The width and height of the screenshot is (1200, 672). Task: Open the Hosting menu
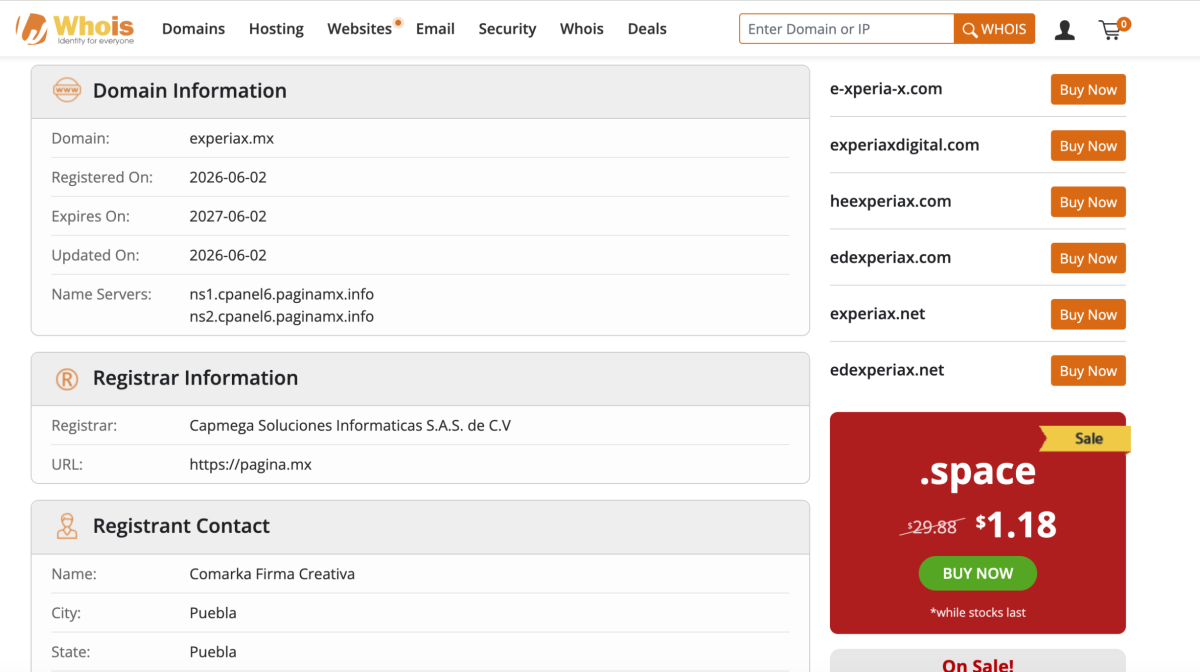pos(276,29)
